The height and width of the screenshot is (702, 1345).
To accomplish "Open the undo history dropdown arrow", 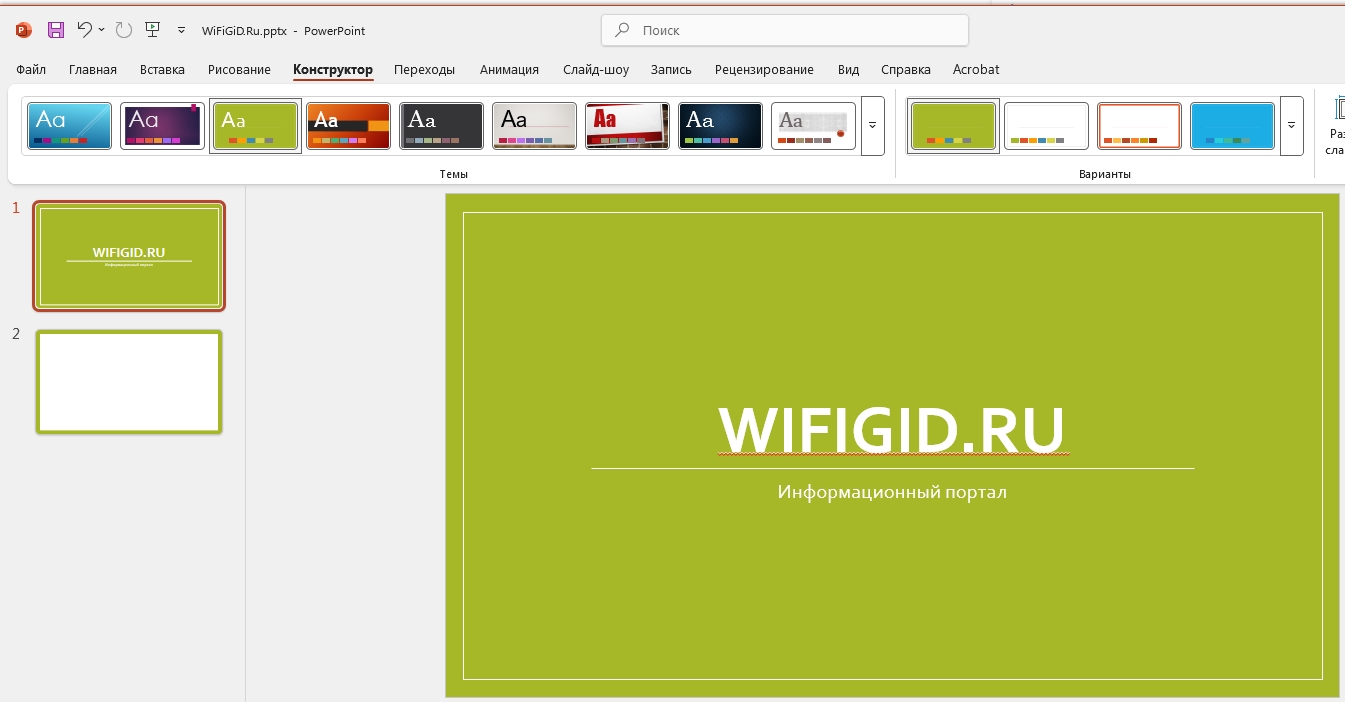I will tap(102, 30).
